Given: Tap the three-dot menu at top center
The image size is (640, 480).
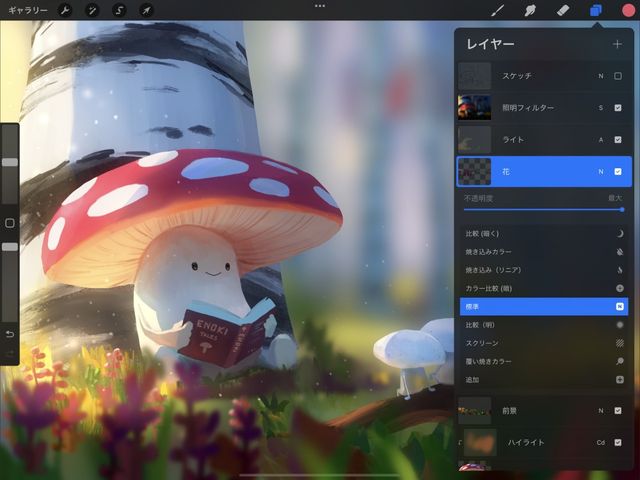Looking at the screenshot, I should (320, 6).
